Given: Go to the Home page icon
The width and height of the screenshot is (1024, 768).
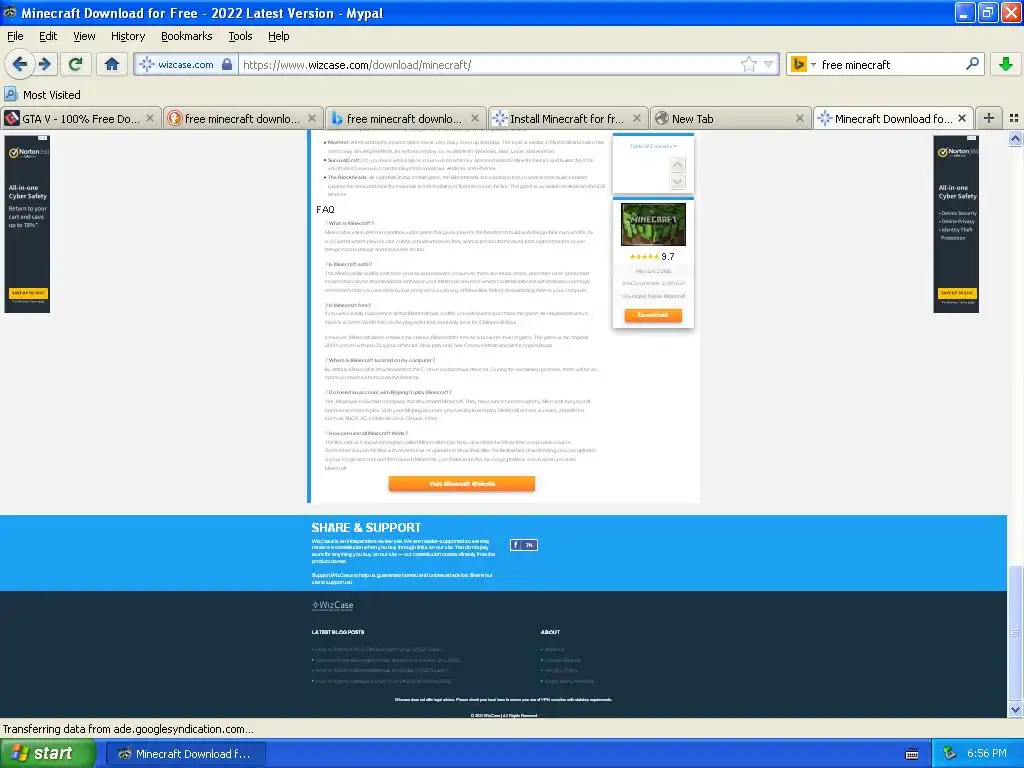Looking at the screenshot, I should pos(112,65).
